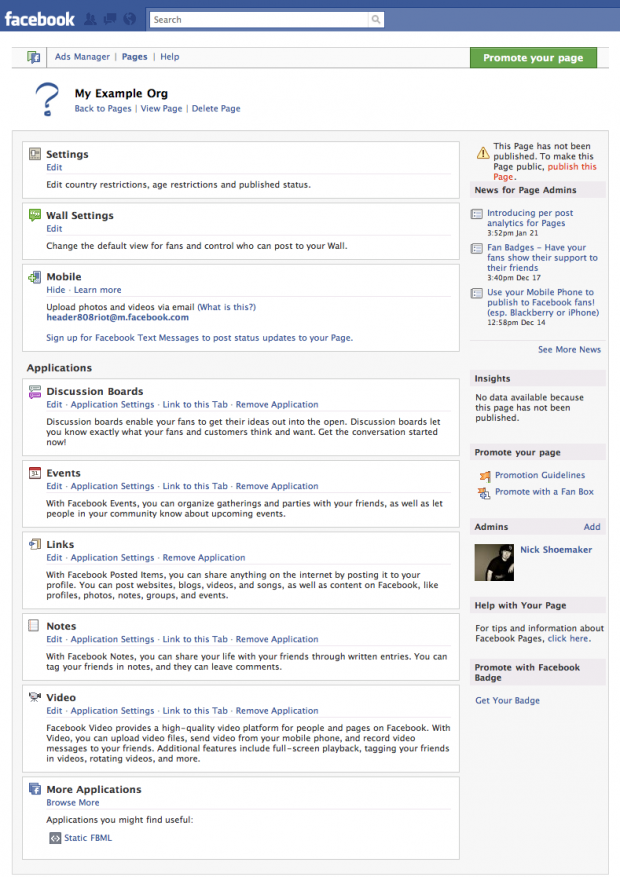This screenshot has height=877, width=620.
Task: Remove the Video application
Action: click(277, 711)
